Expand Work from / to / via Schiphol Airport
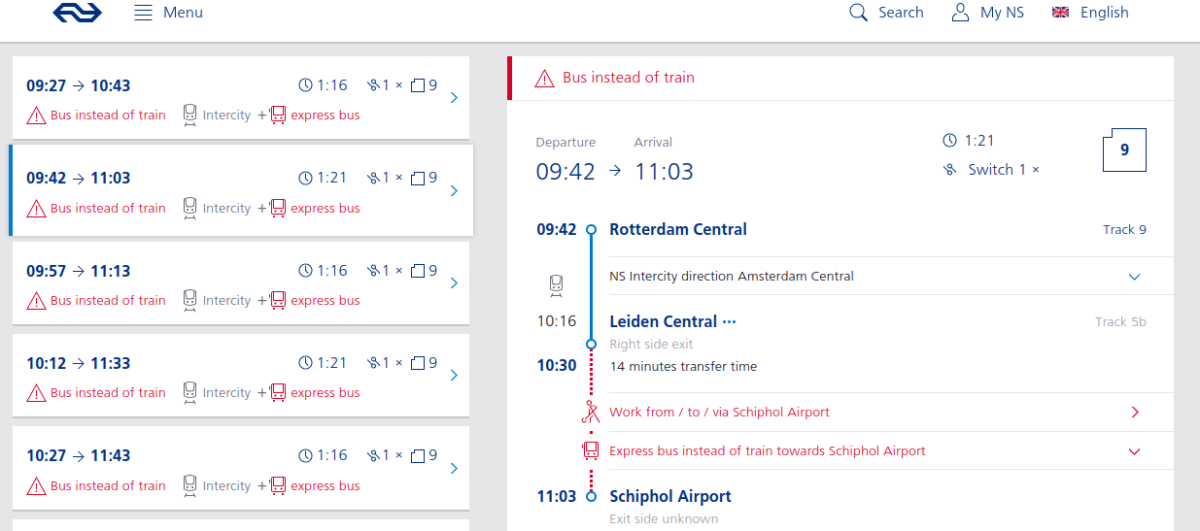The width and height of the screenshot is (1200, 531). [x=1134, y=412]
